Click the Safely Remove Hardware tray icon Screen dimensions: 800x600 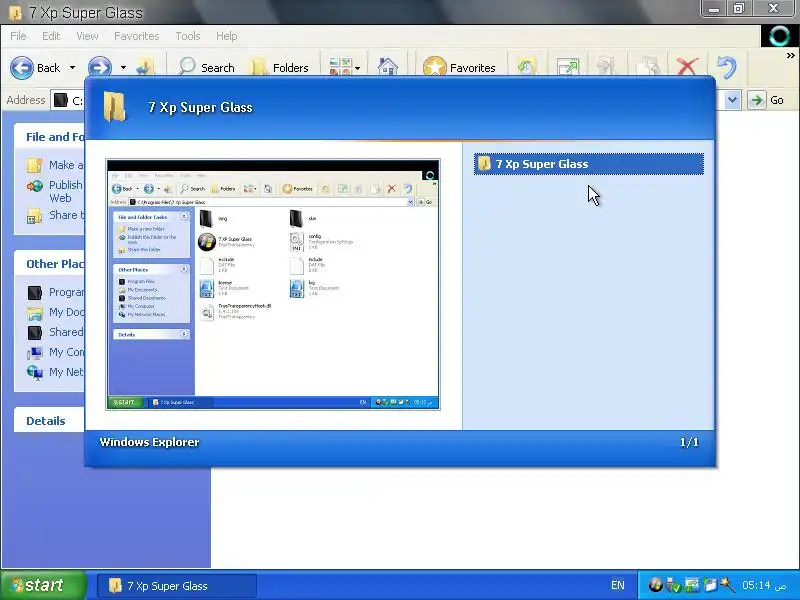point(673,585)
